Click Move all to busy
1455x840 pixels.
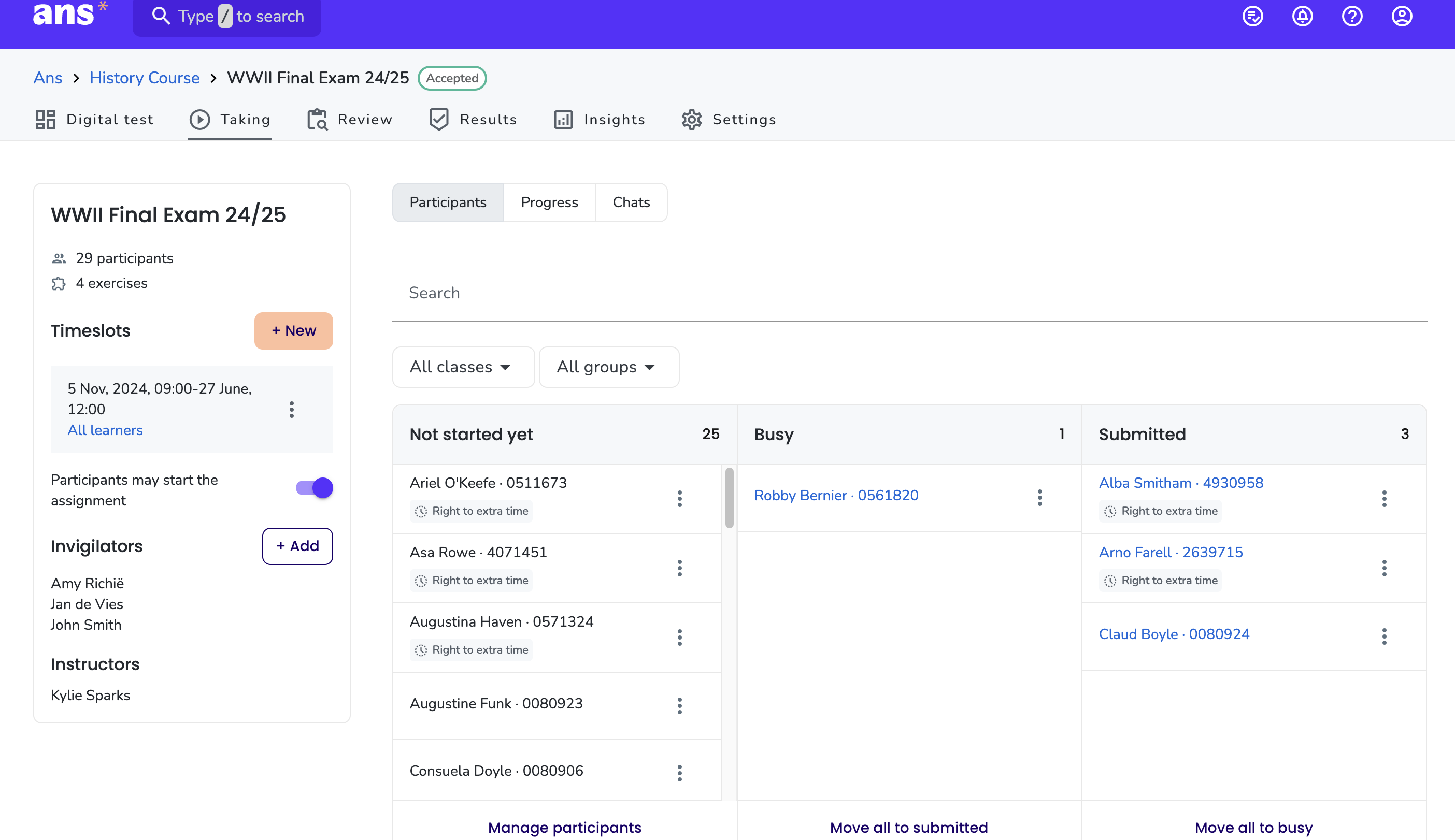click(x=1253, y=827)
